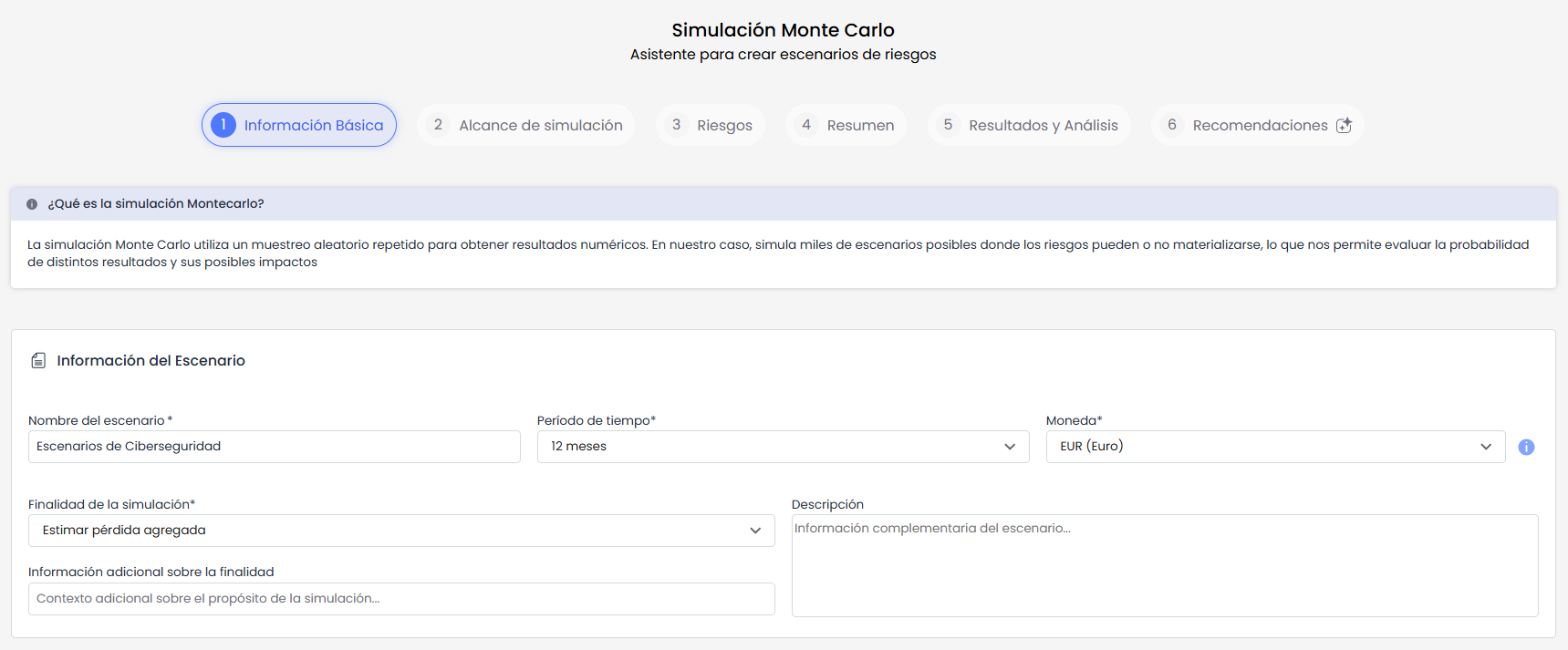The image size is (1568, 650).
Task: Click the Nombre del escenario field
Action: 275,447
